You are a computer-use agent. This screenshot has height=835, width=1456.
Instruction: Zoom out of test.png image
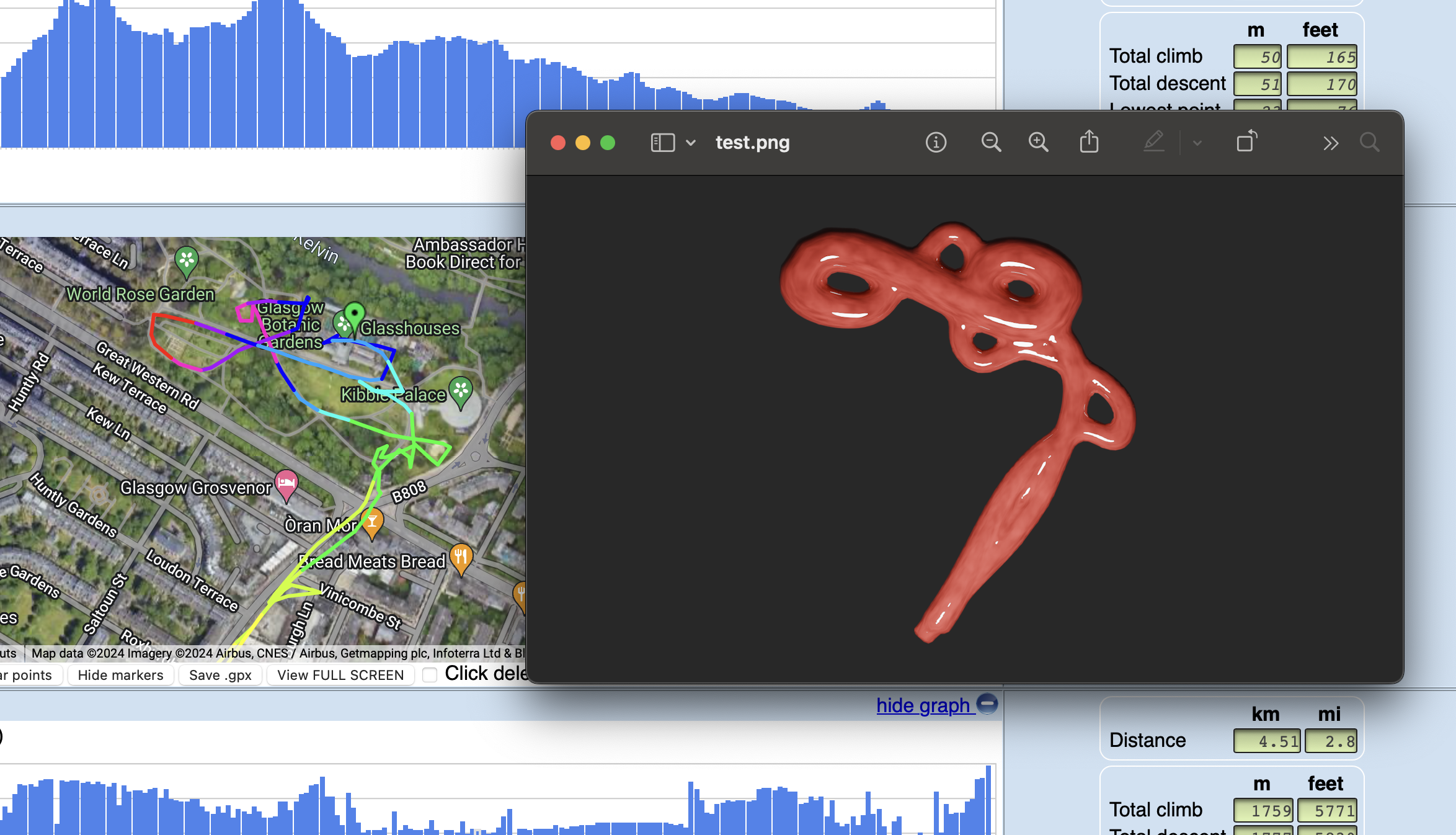(x=991, y=143)
